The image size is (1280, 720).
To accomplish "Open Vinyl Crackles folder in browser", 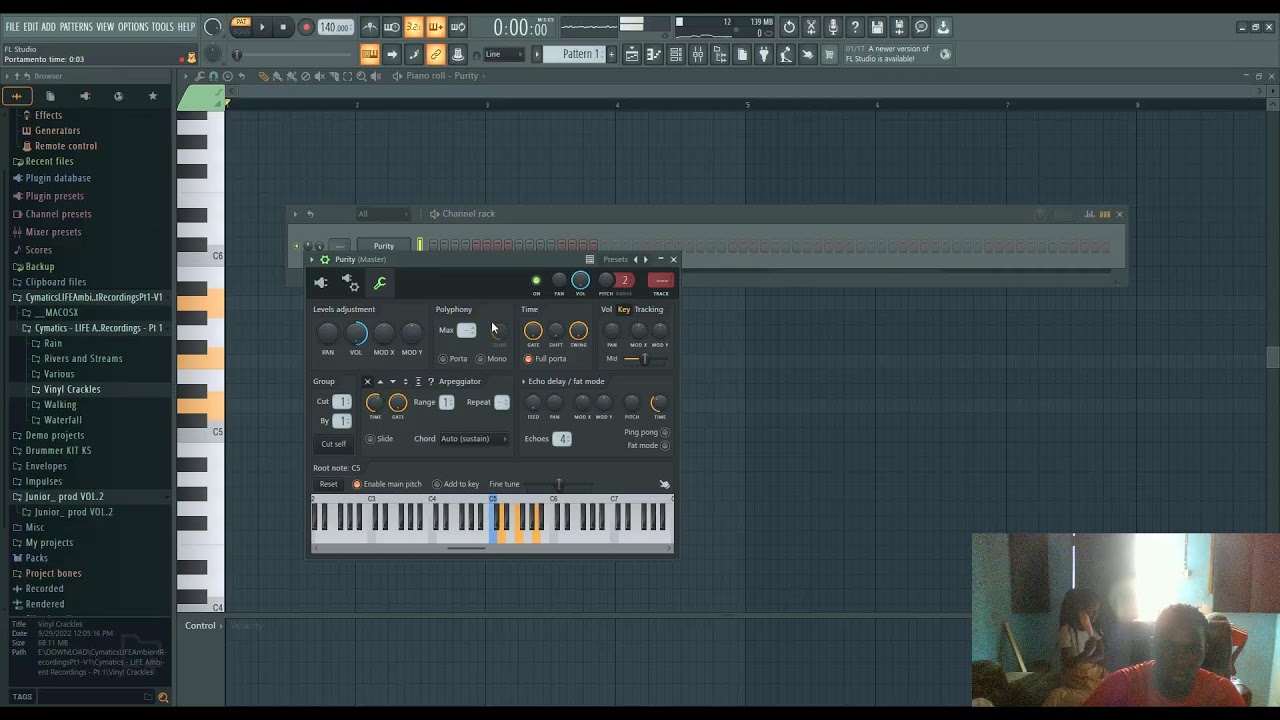I will pyautogui.click(x=72, y=389).
